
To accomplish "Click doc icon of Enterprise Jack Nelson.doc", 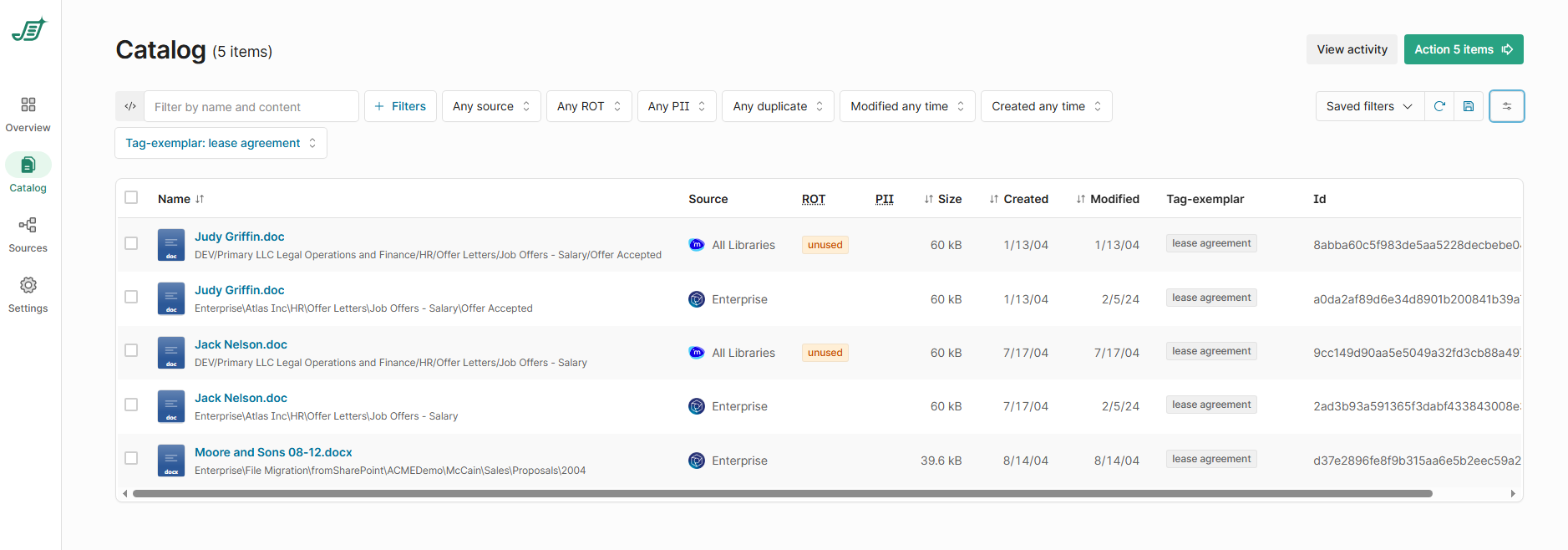I will (171, 406).
